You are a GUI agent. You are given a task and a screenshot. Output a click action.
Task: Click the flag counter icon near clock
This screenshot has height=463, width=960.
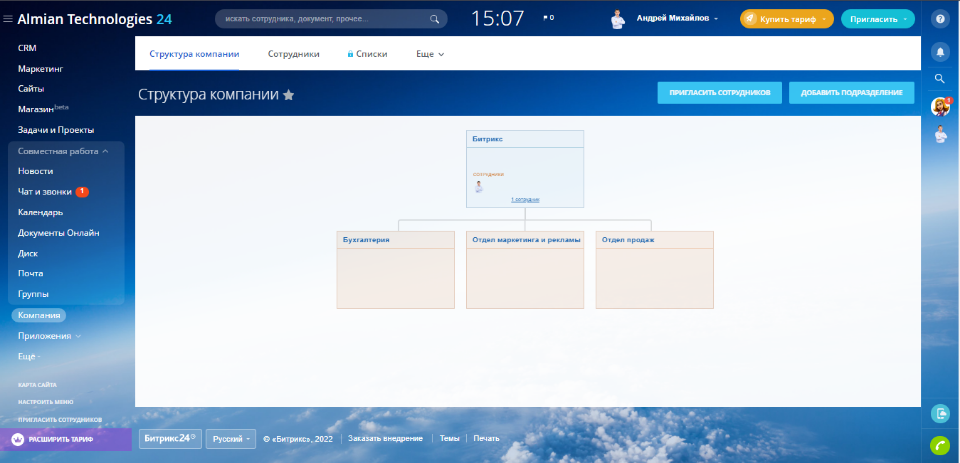coord(548,18)
